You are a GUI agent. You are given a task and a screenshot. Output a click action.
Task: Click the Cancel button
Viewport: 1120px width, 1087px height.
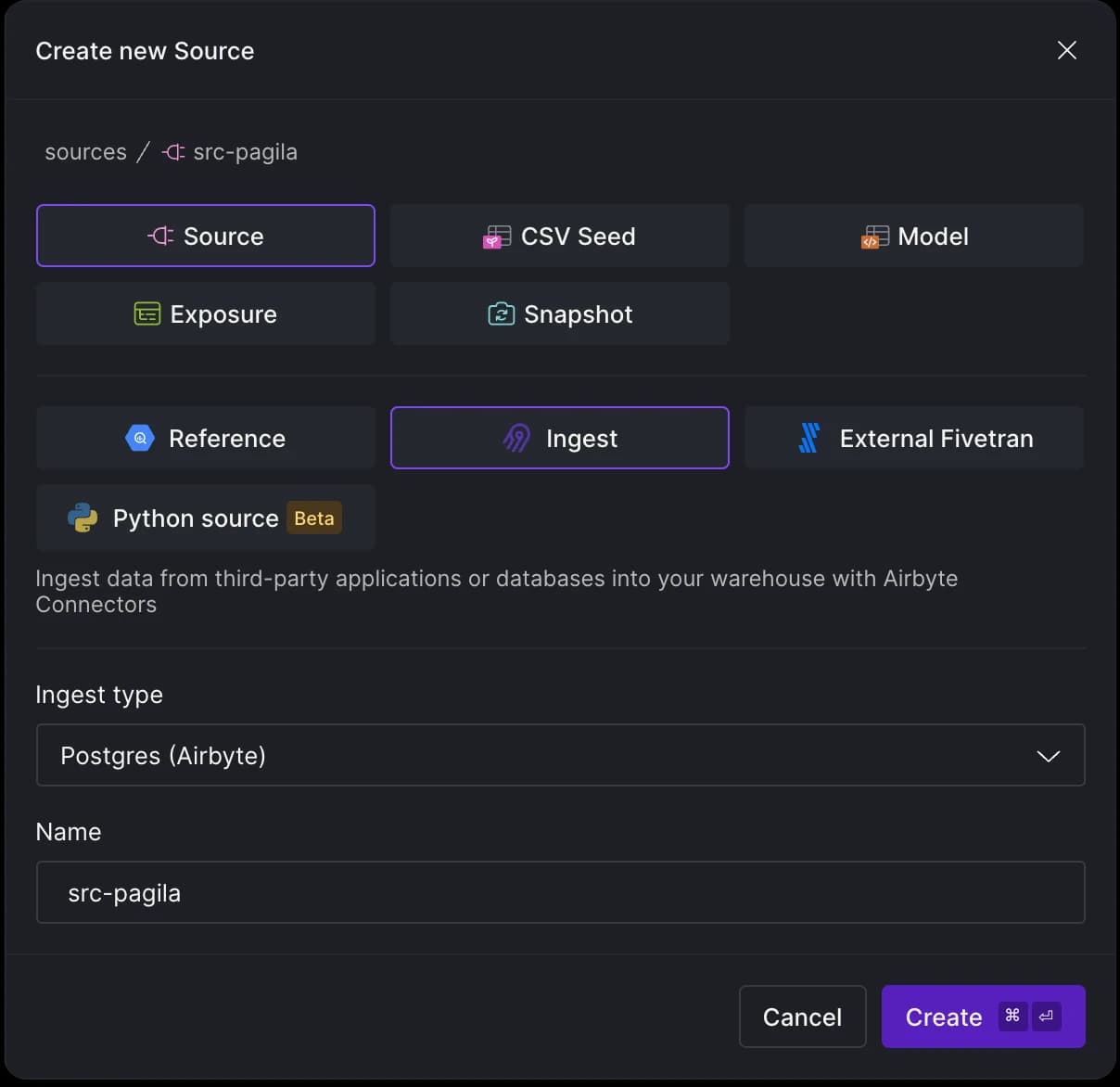802,1017
